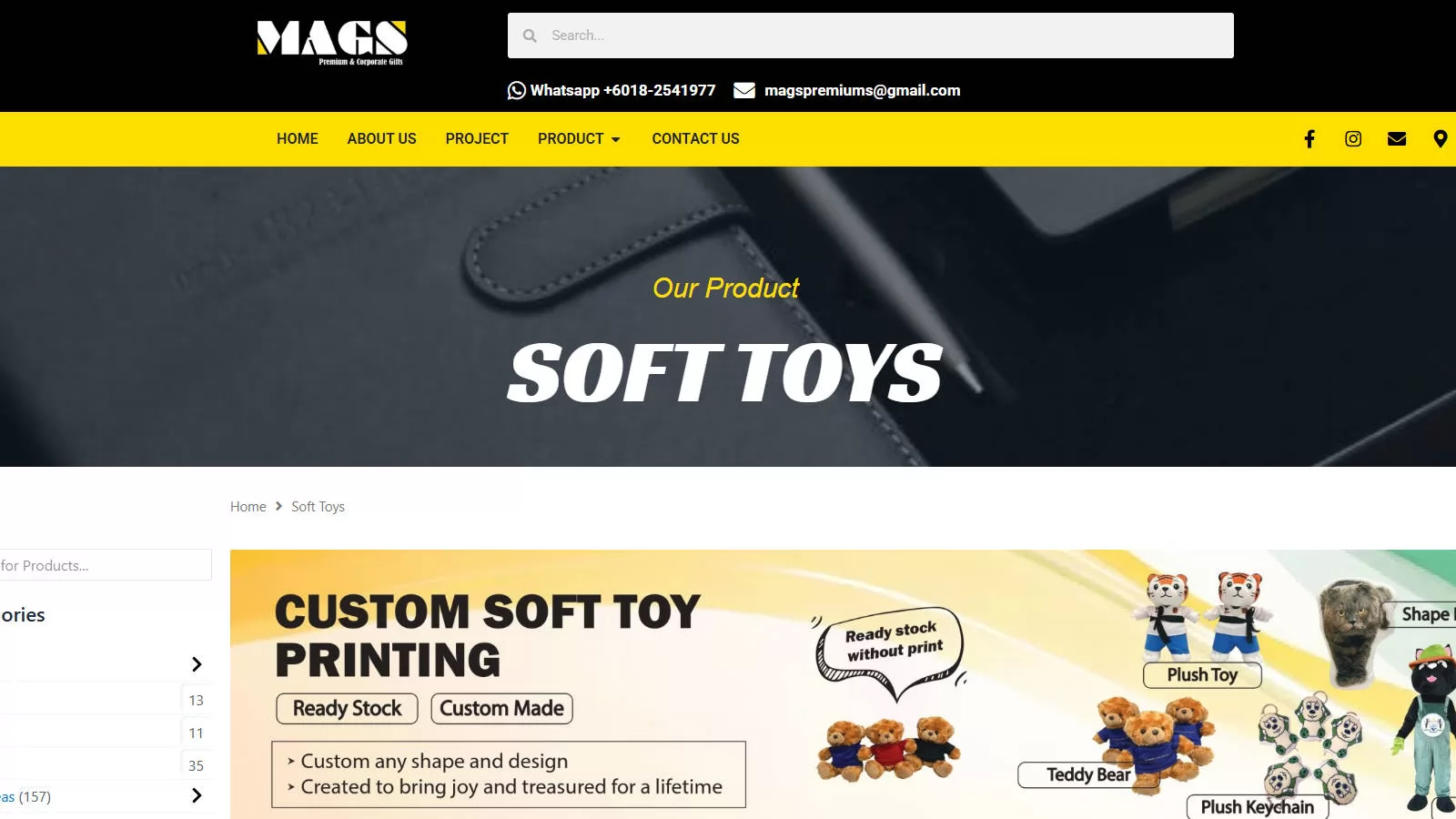Click the WhatsApp +6018-2541977 link
This screenshot has width=1456, height=819.
point(622,90)
